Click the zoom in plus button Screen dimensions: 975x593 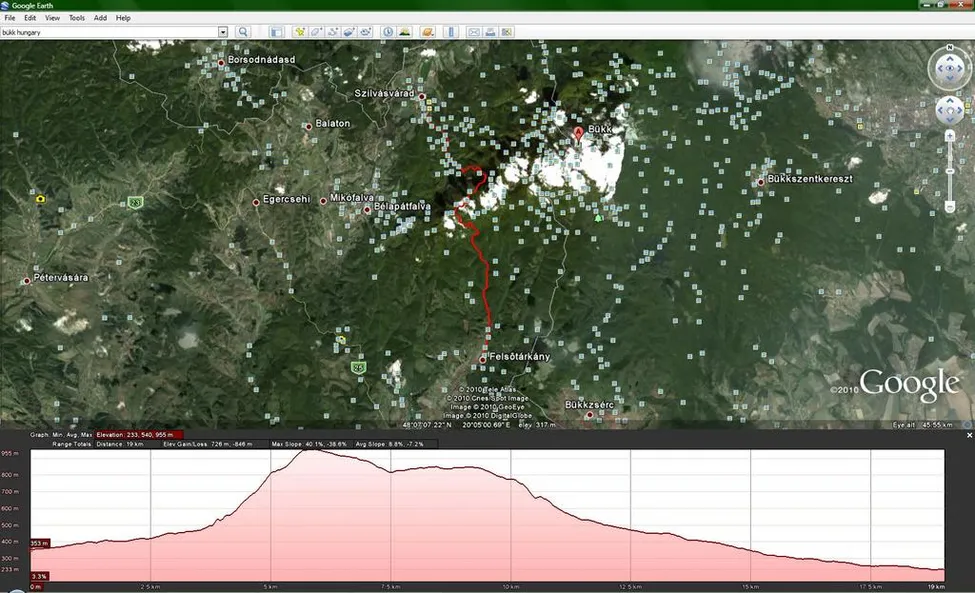(x=949, y=134)
